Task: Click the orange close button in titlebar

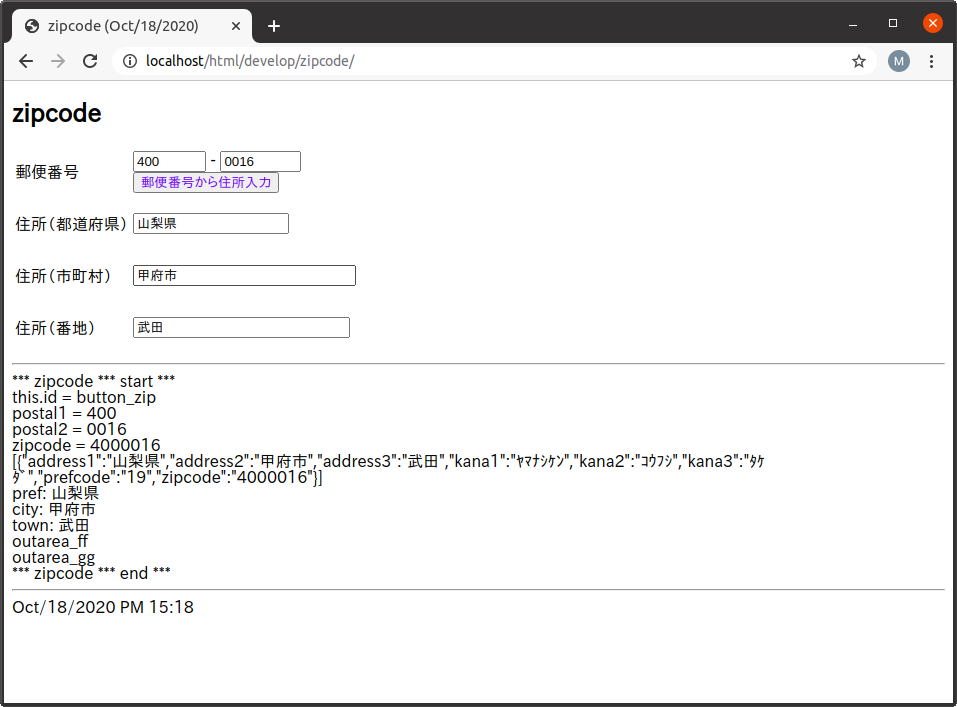Action: click(932, 22)
